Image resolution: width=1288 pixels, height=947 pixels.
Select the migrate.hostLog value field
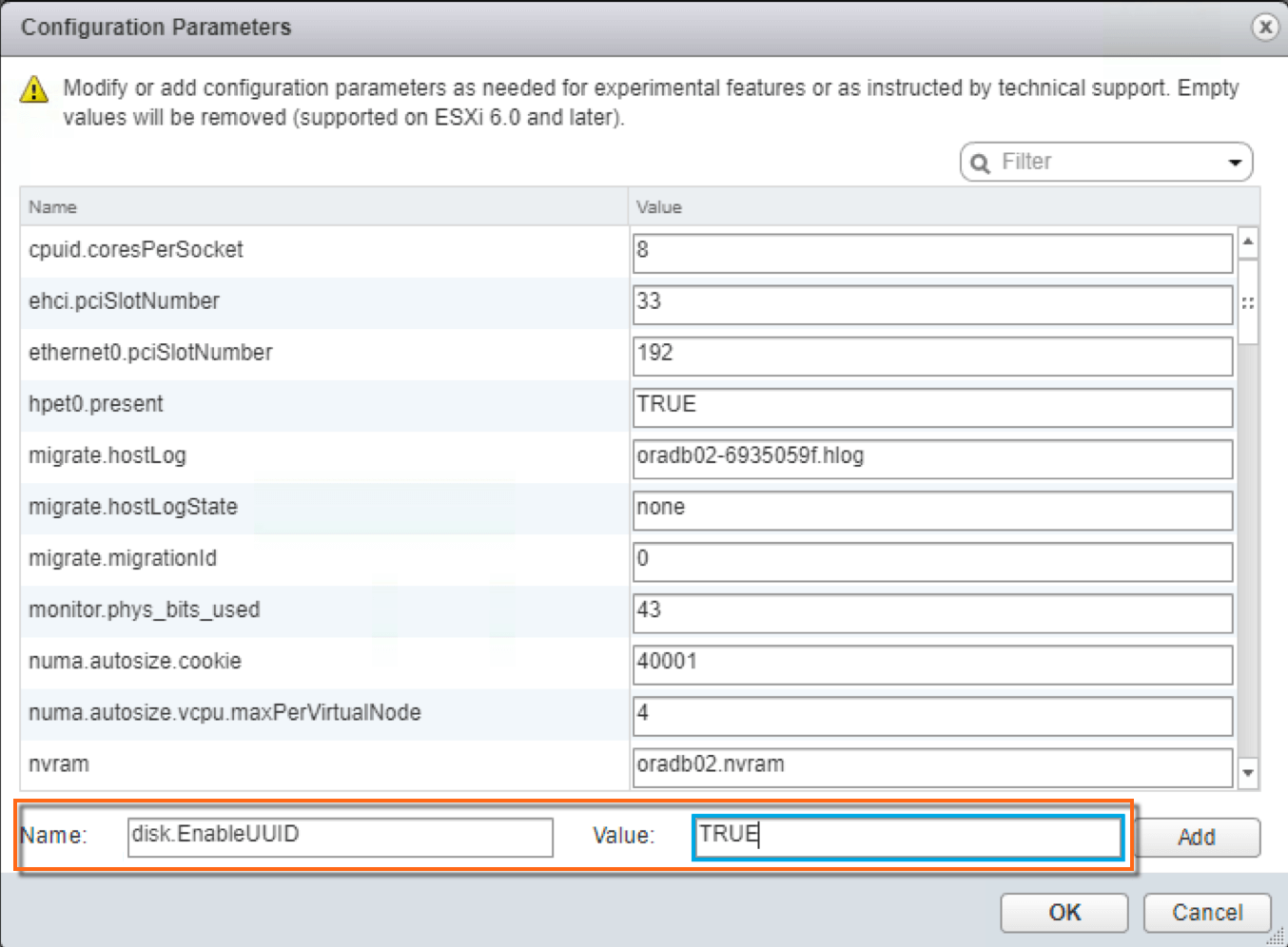point(932,458)
